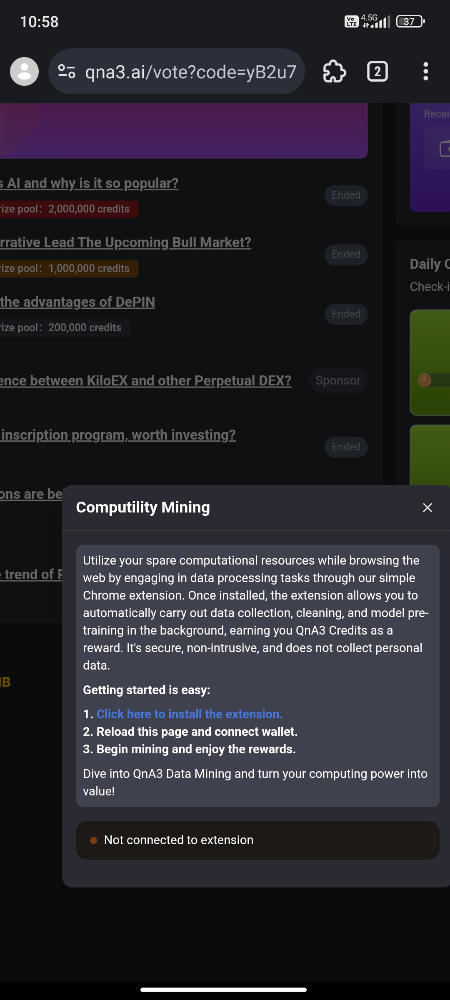The image size is (450, 1000).
Task: Click the 2,000,000 credits prize pool tag
Action: 69,209
